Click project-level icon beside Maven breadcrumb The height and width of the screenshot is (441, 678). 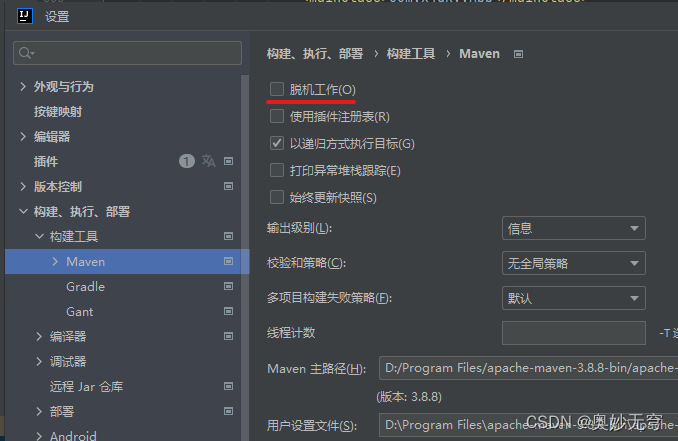tap(518, 54)
